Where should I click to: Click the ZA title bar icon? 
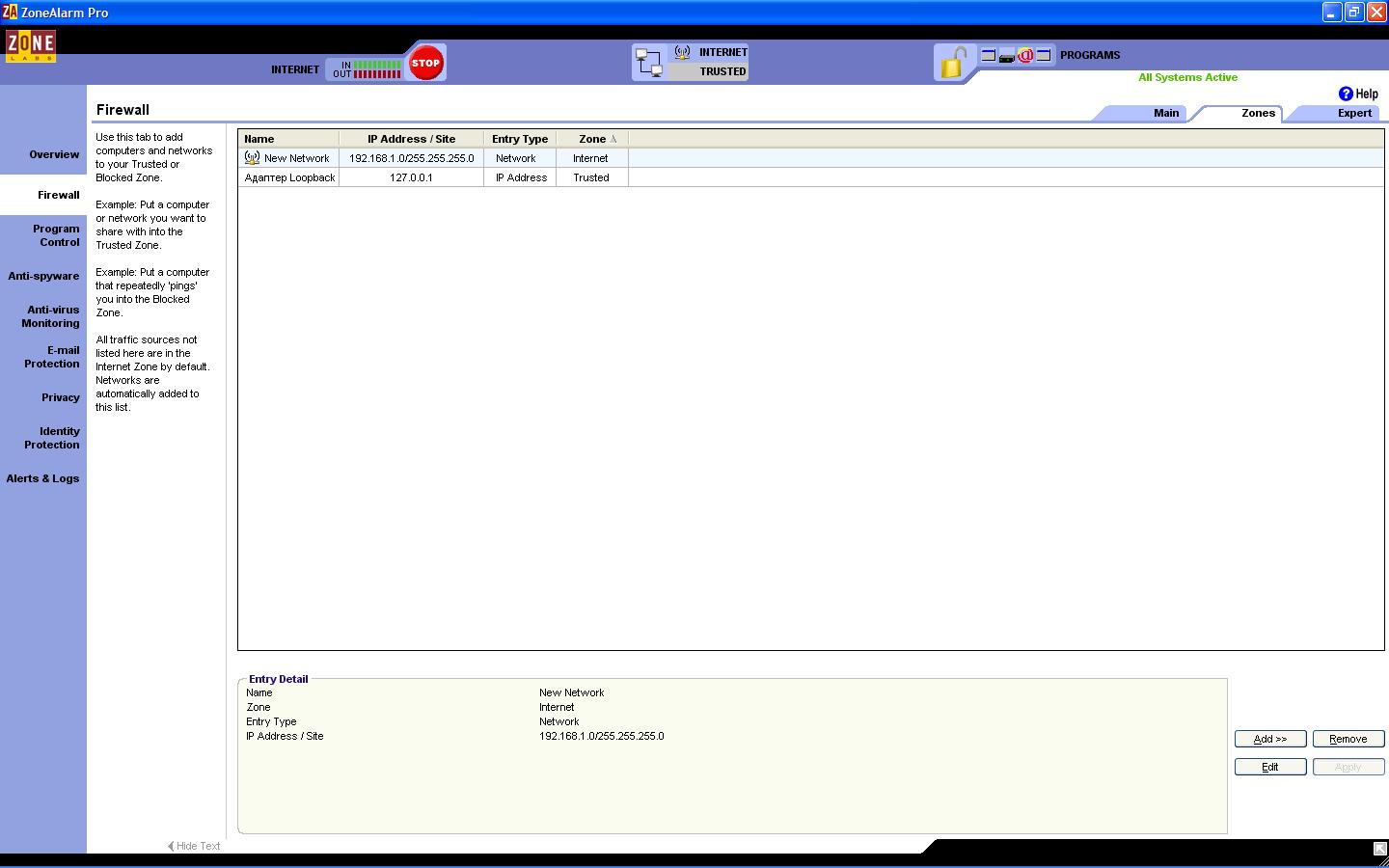tap(10, 13)
